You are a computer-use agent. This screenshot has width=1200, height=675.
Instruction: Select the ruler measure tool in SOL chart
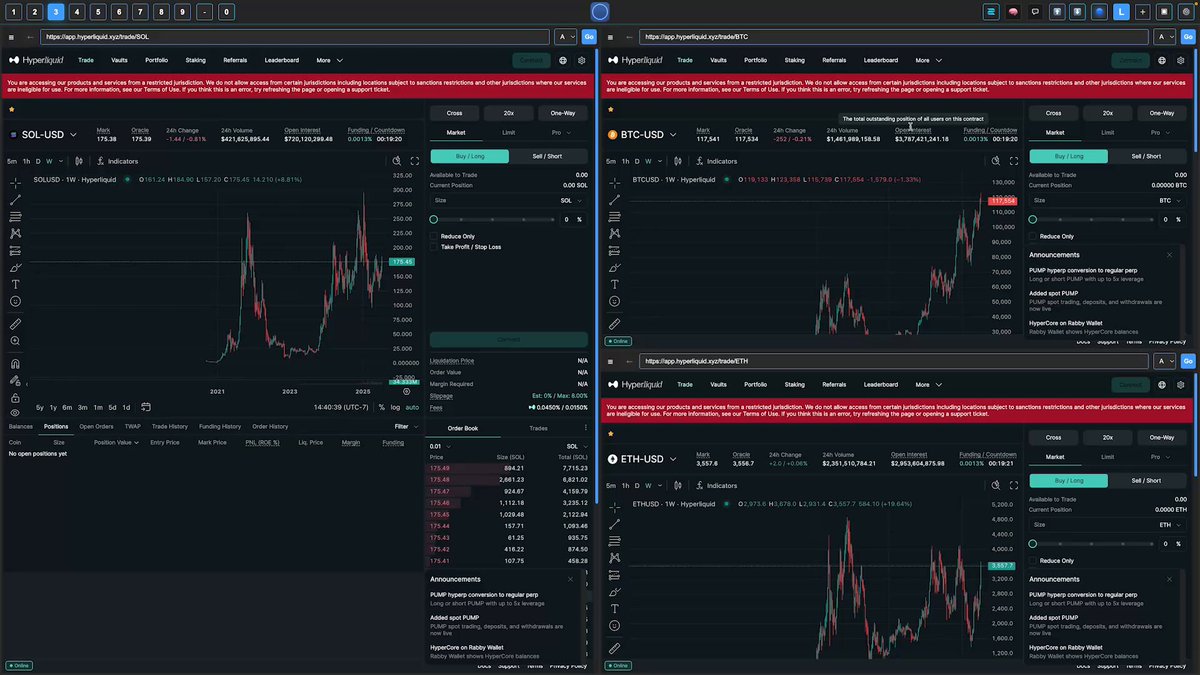click(15, 324)
